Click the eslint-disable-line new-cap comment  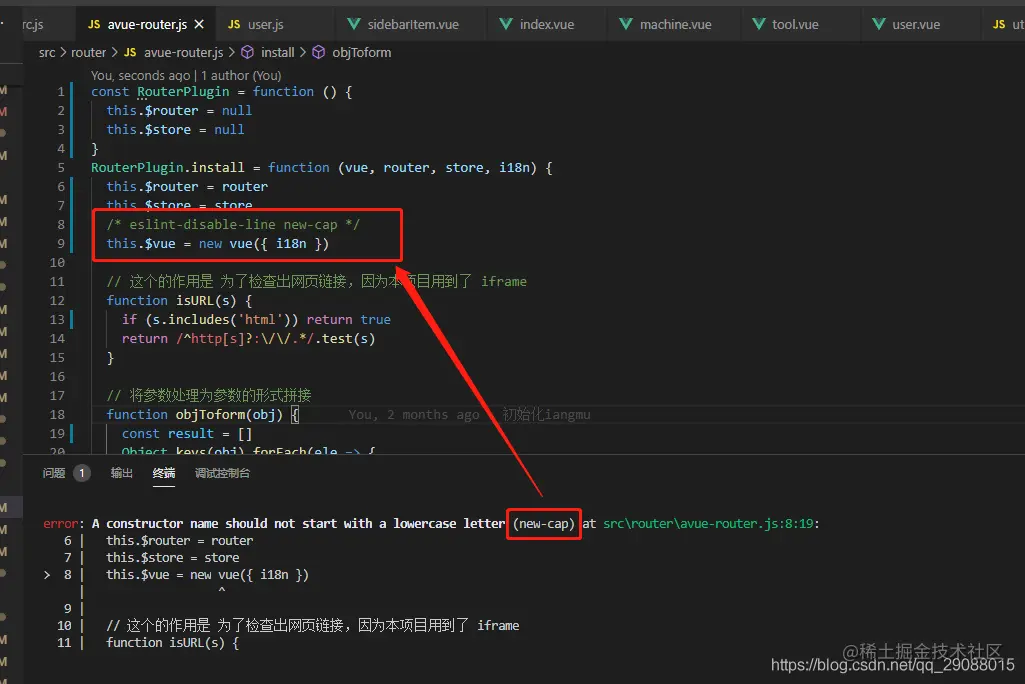[233, 224]
